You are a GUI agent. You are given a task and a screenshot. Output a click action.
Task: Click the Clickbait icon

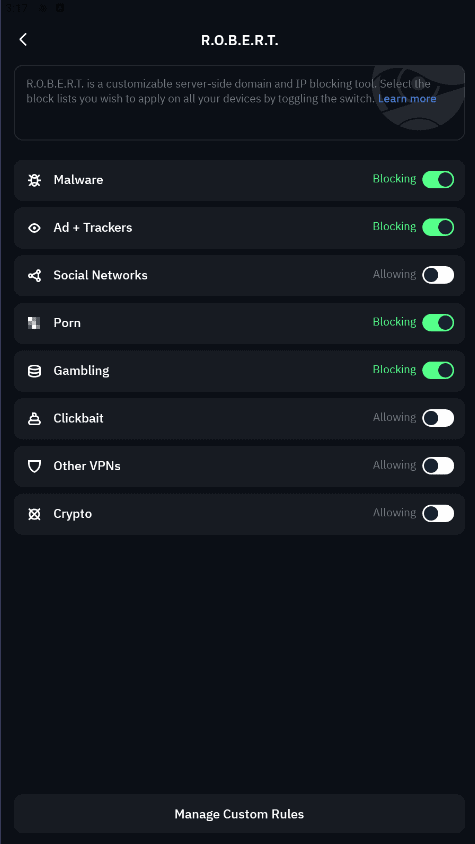click(34, 418)
